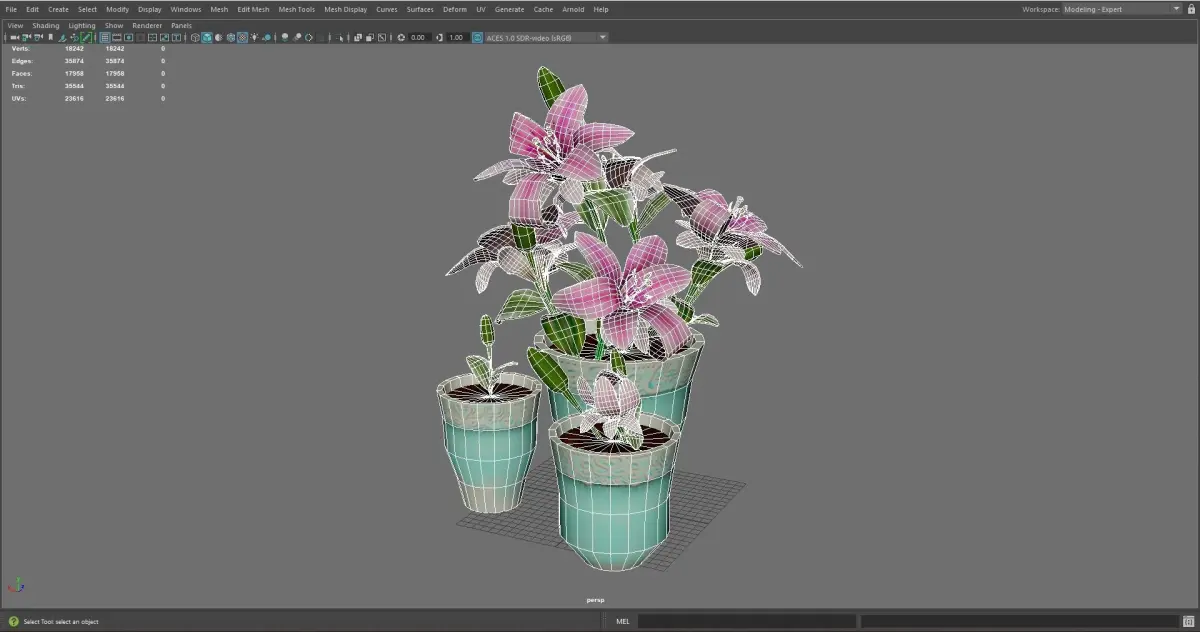This screenshot has height=632, width=1200.
Task: Open the panel Show menu
Action: [114, 25]
